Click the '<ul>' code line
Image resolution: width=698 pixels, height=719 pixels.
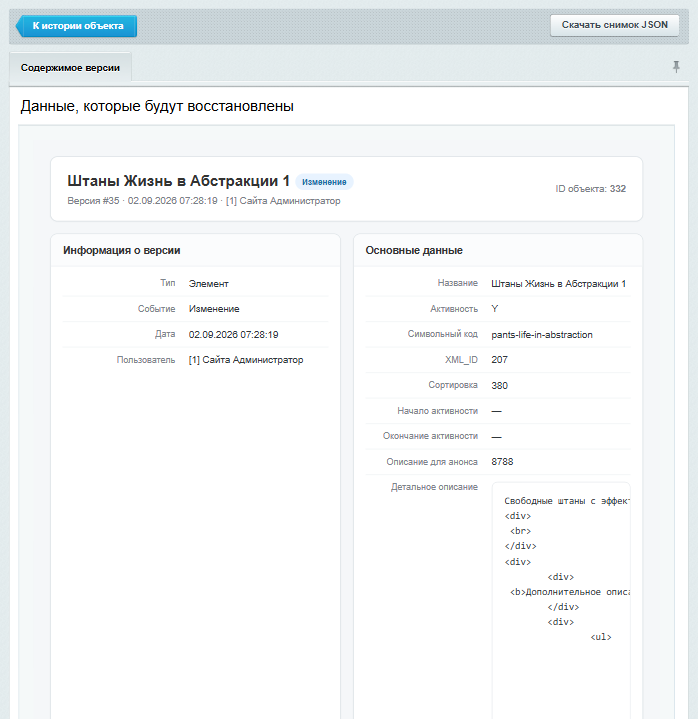tap(601, 637)
